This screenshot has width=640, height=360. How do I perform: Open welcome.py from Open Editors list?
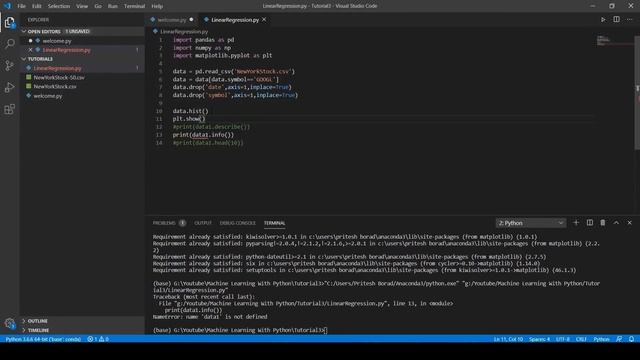pos(57,41)
